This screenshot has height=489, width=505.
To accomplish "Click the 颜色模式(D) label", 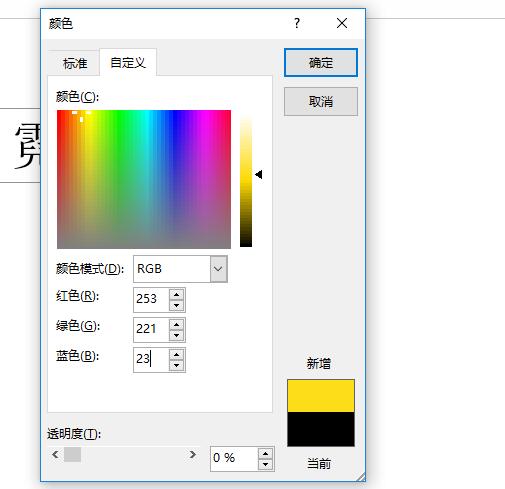I will tap(90, 269).
